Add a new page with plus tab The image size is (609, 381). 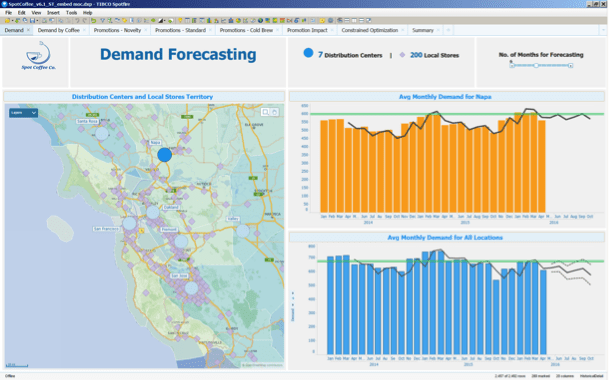pos(448,30)
